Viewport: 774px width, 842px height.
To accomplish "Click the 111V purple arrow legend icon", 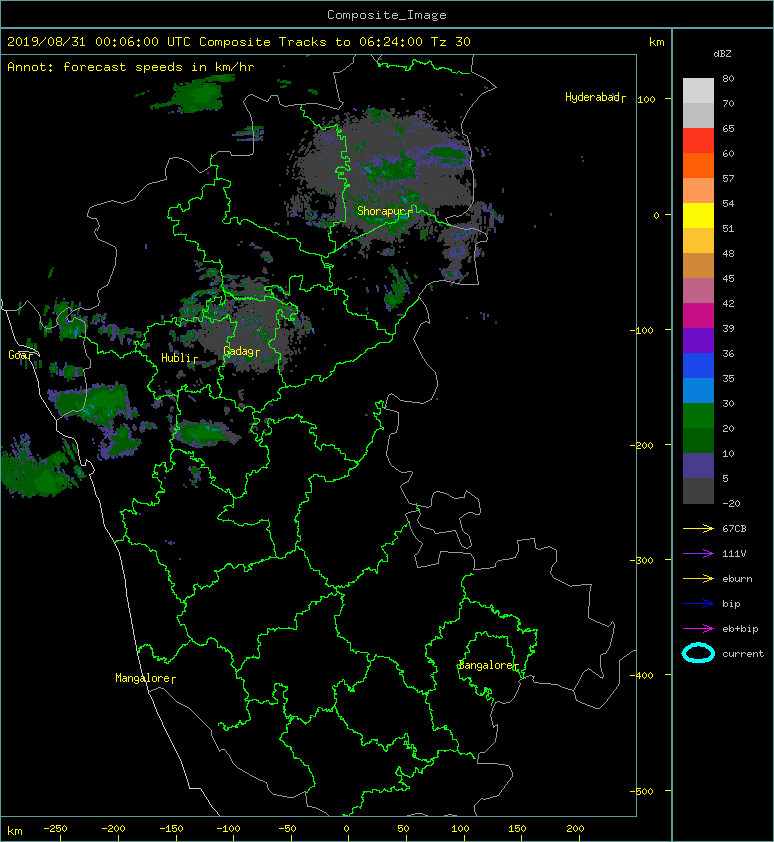I will [x=698, y=554].
